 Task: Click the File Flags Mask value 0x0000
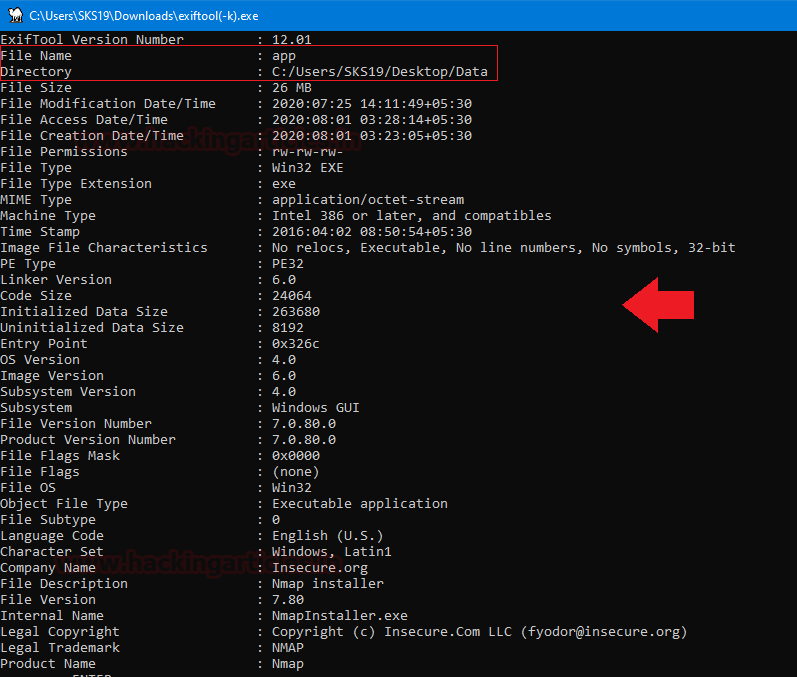pos(296,456)
